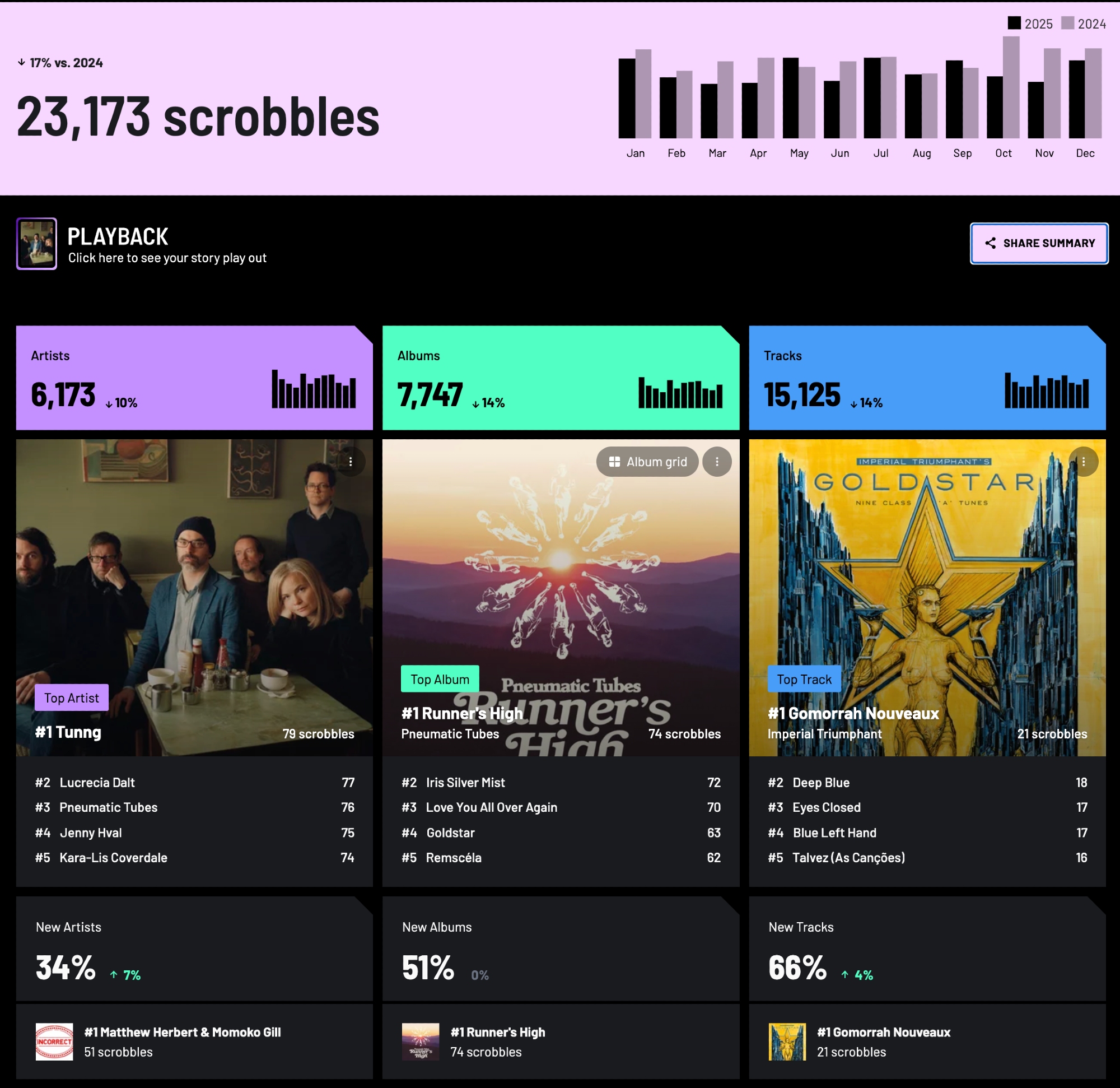Click the Tracks mini bar chart
The height and width of the screenshot is (1088, 1120).
tap(1046, 391)
